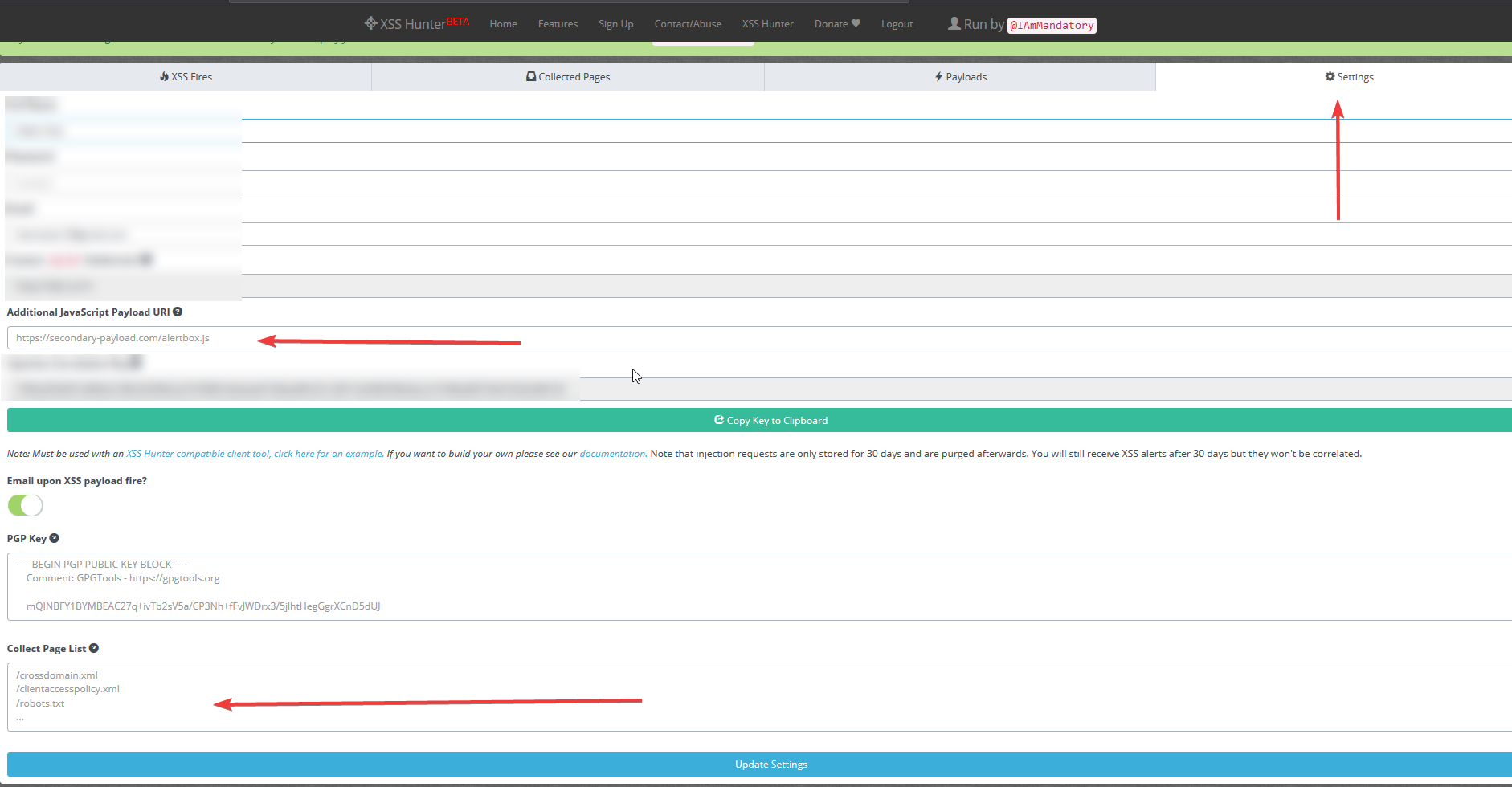The image size is (1512, 787).
Task: Click the user icon beside Run by
Action: pyautogui.click(x=954, y=23)
